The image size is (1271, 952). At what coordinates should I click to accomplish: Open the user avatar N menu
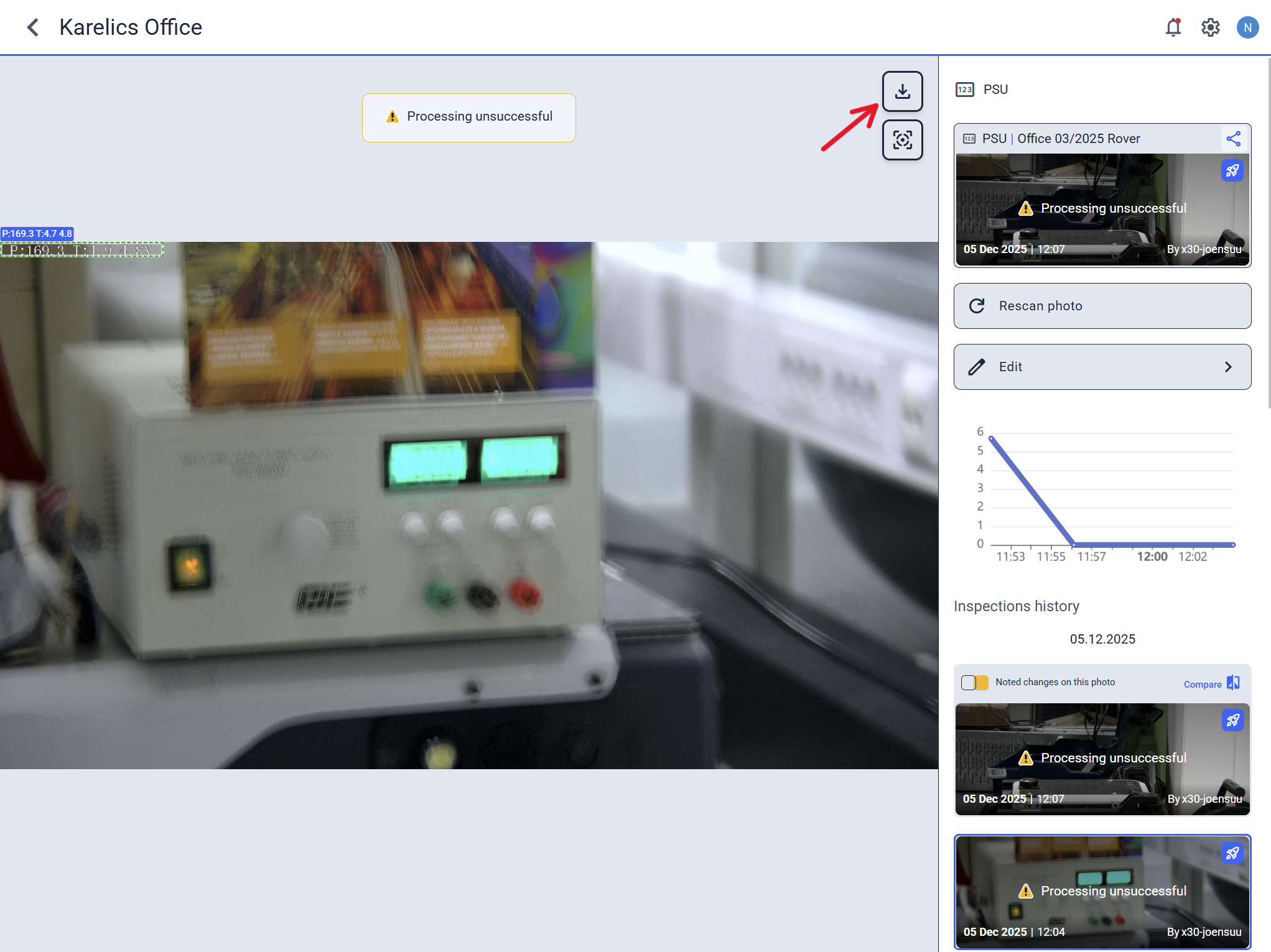click(x=1247, y=27)
